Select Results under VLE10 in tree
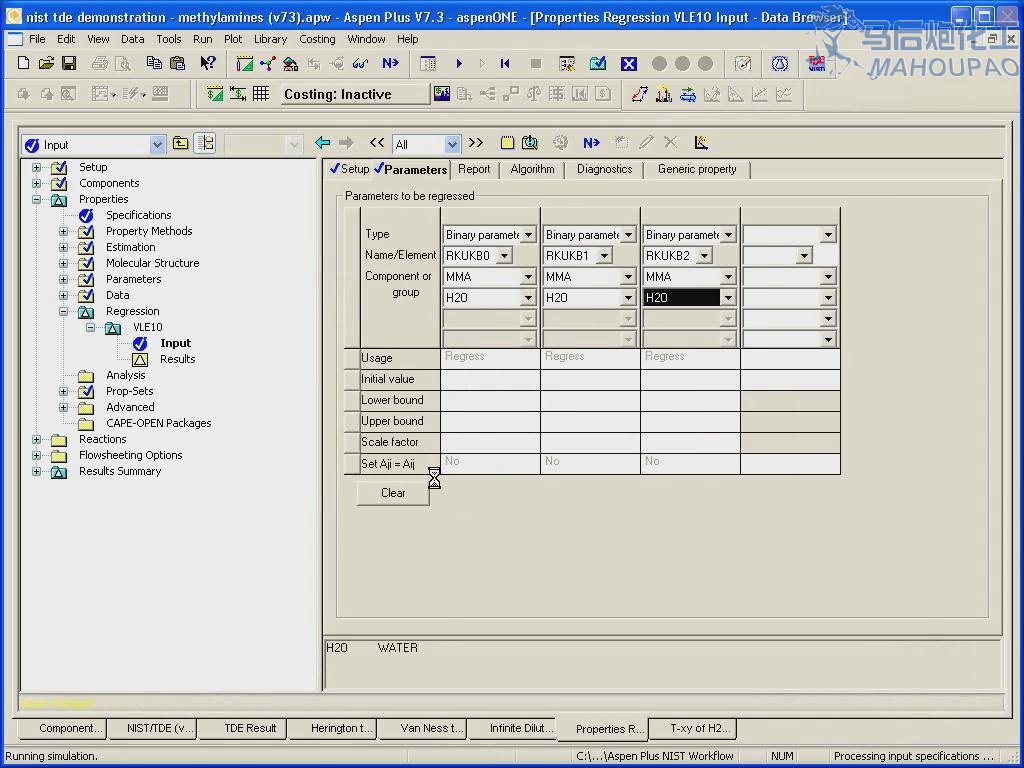 coord(178,359)
